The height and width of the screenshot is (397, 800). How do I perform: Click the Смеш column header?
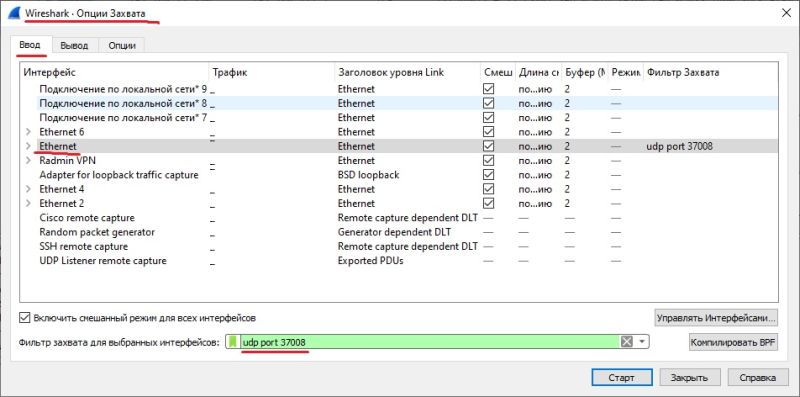(x=498, y=72)
